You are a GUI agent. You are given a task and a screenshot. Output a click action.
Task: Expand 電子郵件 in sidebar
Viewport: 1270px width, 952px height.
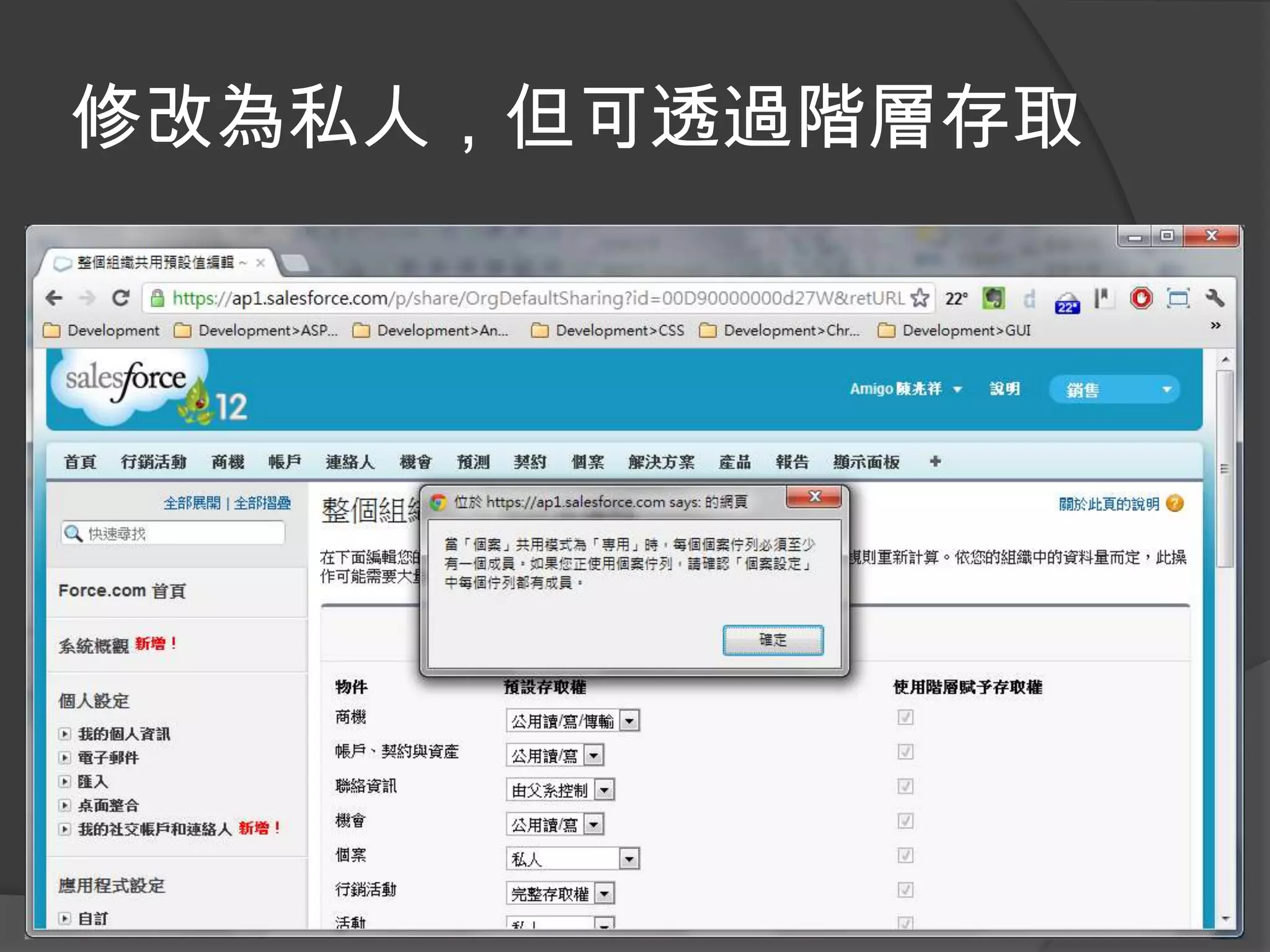click(x=64, y=757)
